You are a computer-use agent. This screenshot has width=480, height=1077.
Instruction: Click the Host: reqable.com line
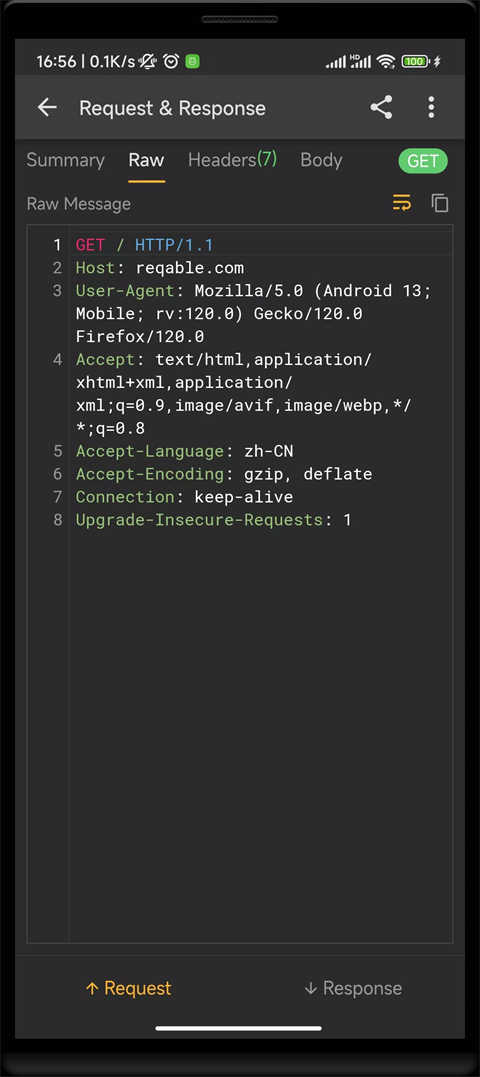pos(160,268)
